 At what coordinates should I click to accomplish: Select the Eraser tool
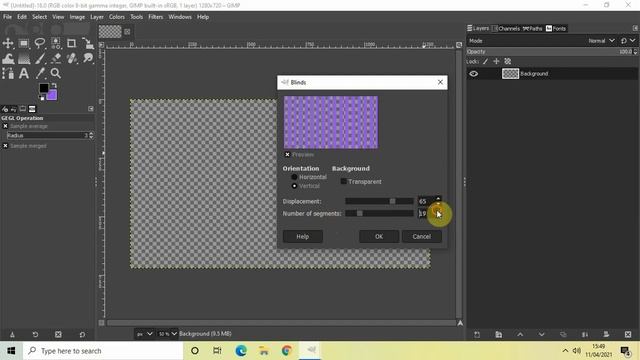coord(56,59)
